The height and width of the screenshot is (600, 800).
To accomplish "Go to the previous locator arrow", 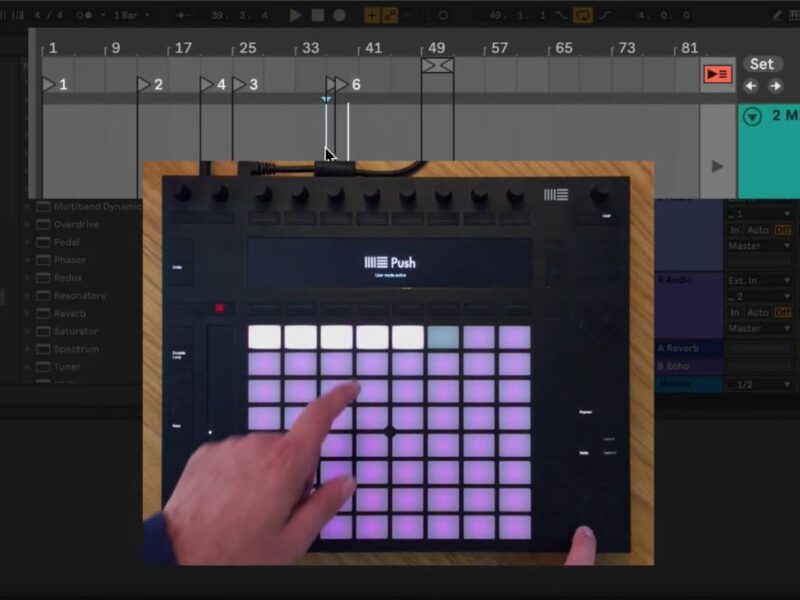I will pos(751,86).
